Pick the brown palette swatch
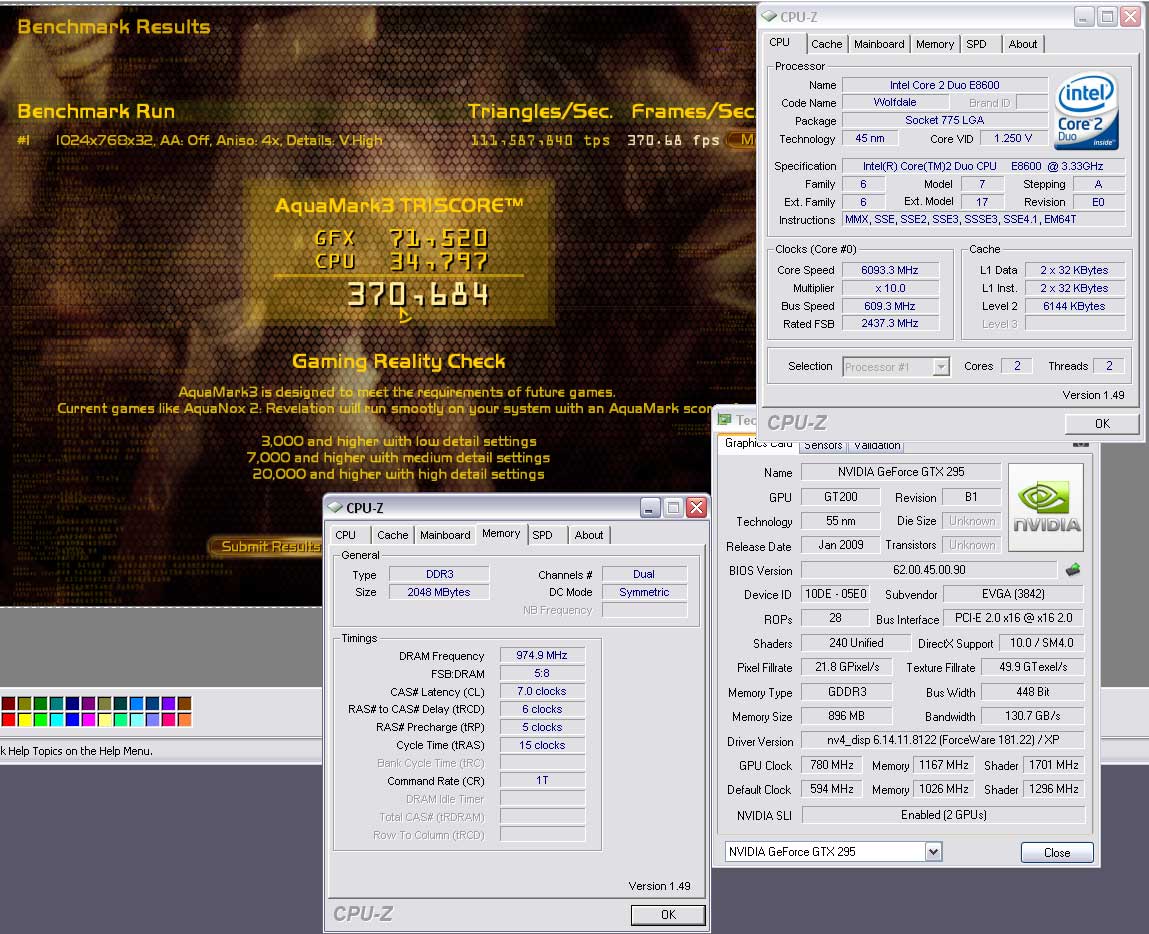This screenshot has width=1149, height=934. pos(185,703)
